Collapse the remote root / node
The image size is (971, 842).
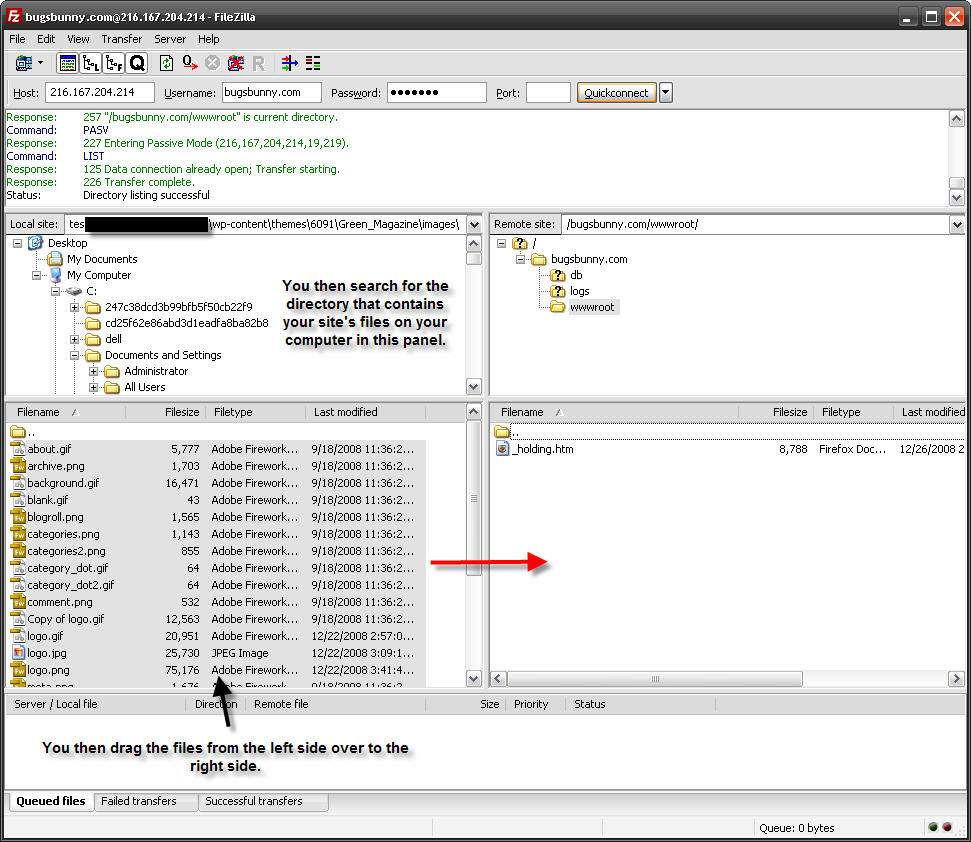[x=502, y=243]
